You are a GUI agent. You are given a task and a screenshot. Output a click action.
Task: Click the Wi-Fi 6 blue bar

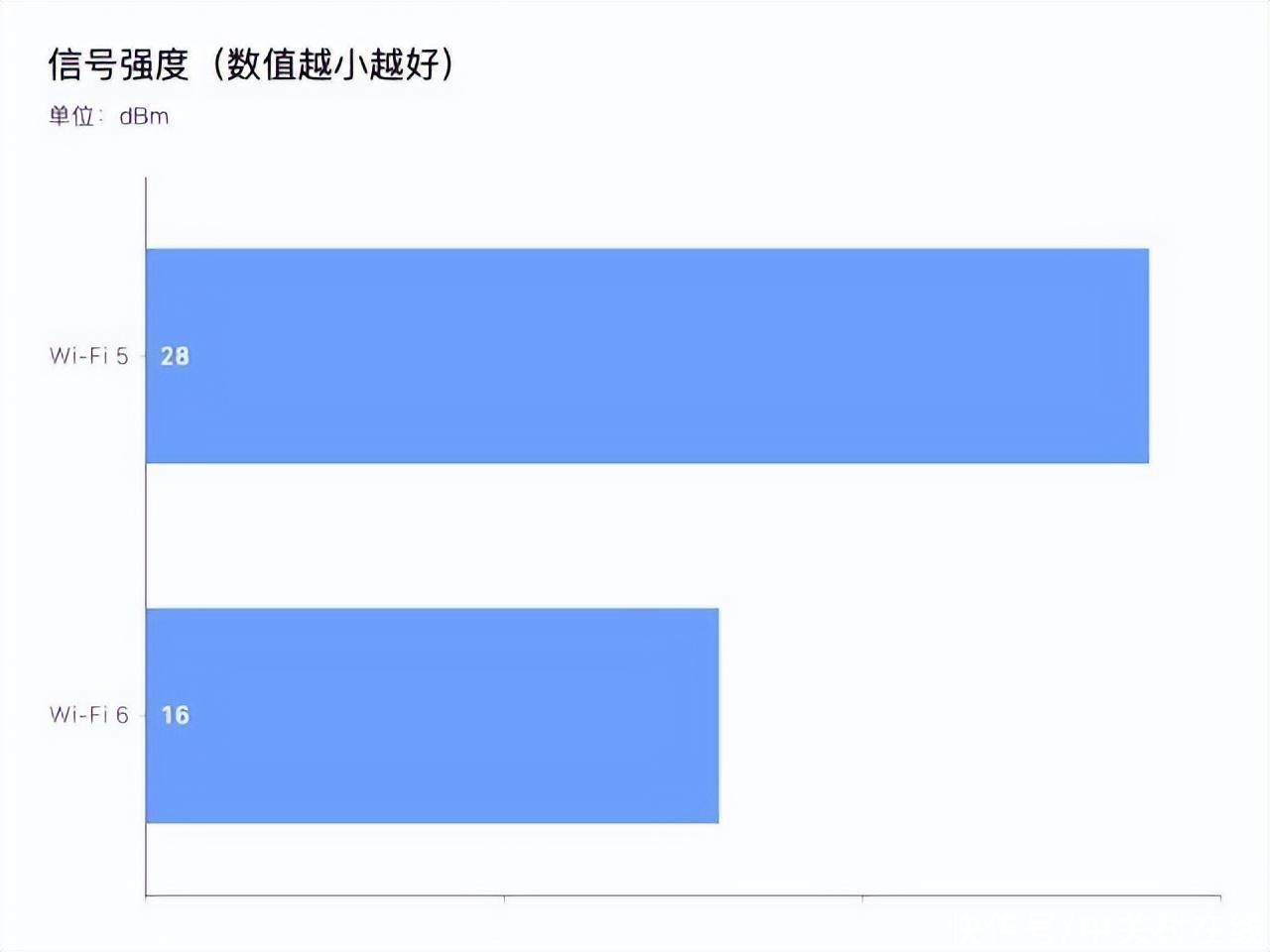point(433,715)
